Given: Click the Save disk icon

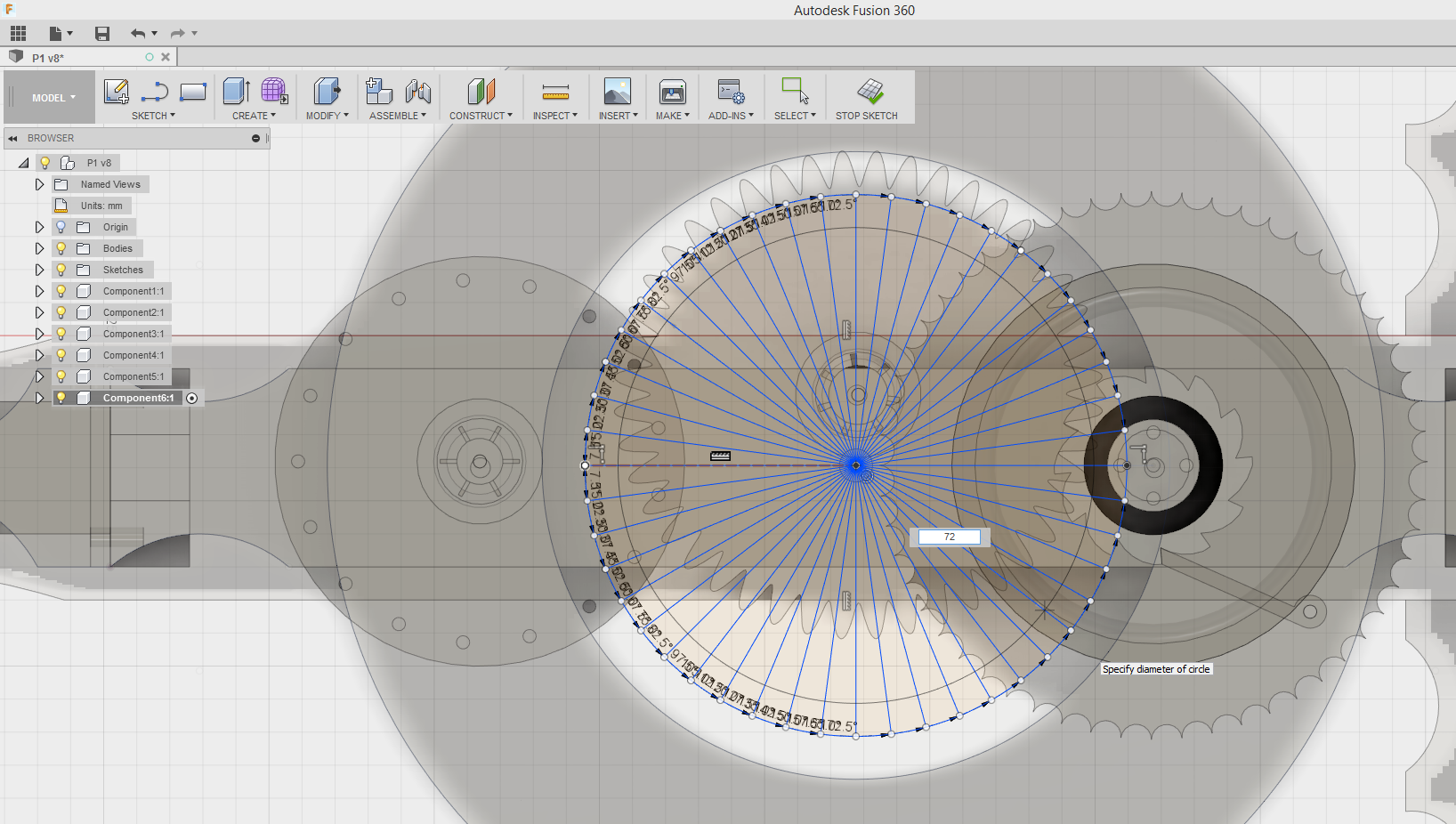Looking at the screenshot, I should pyautogui.click(x=102, y=34).
